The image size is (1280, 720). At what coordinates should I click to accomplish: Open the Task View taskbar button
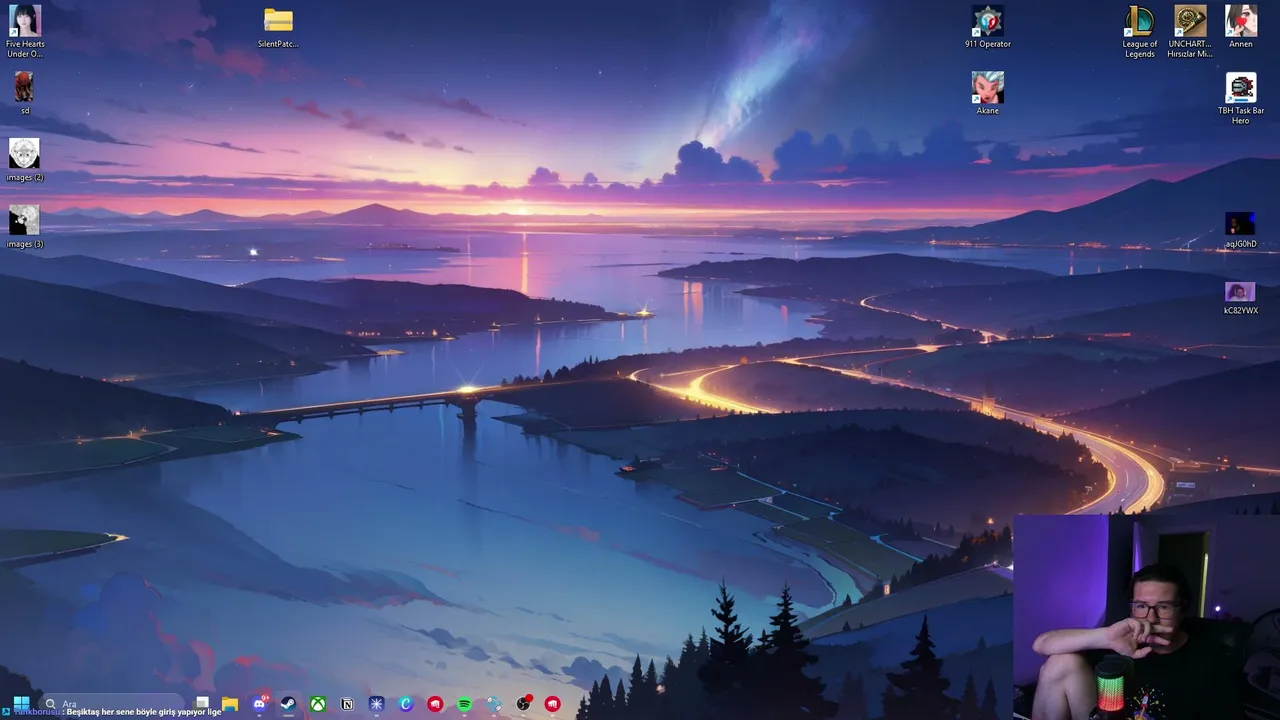[202, 704]
